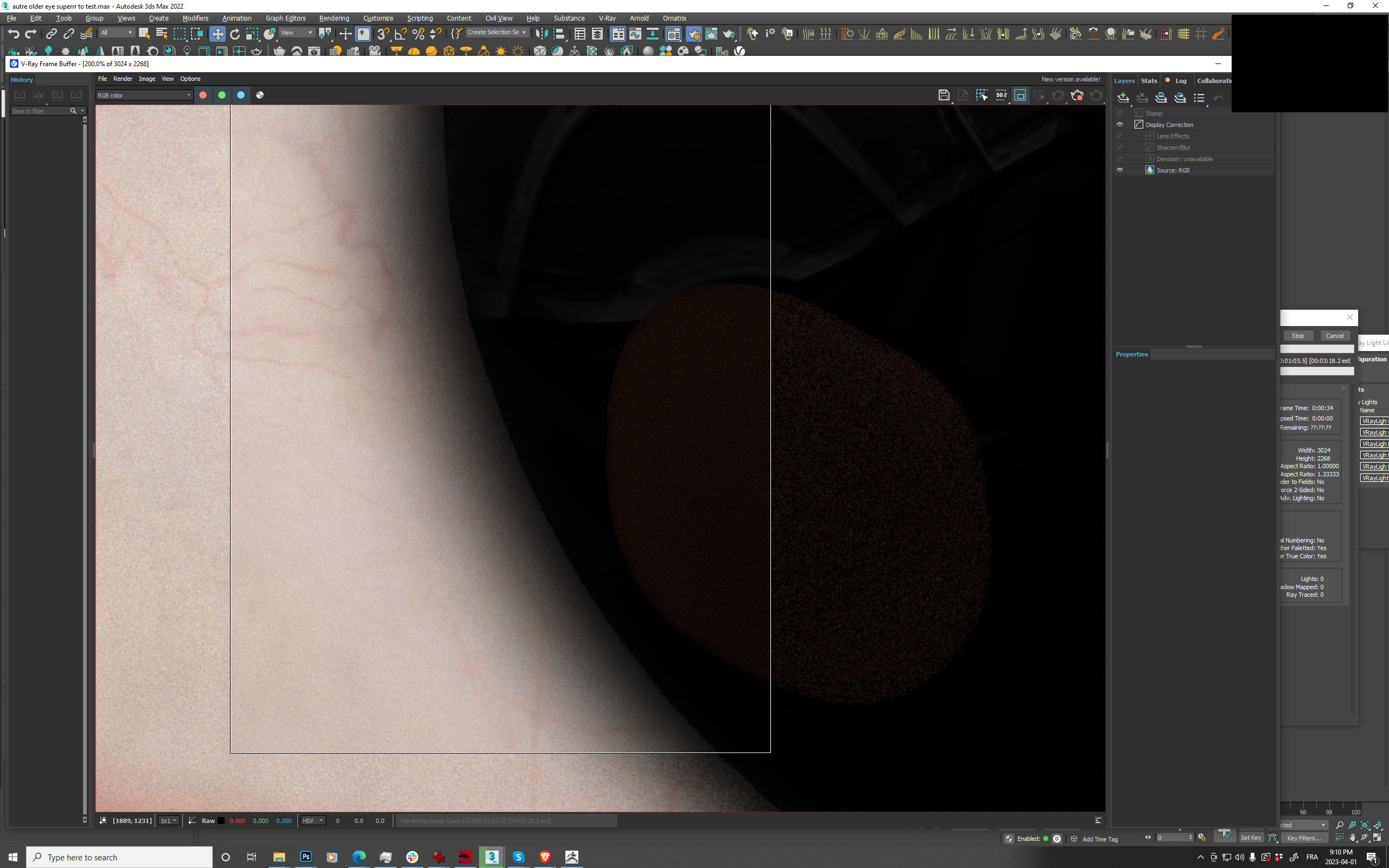Click the pixel info lock icon
1389x868 pixels.
tap(103, 820)
